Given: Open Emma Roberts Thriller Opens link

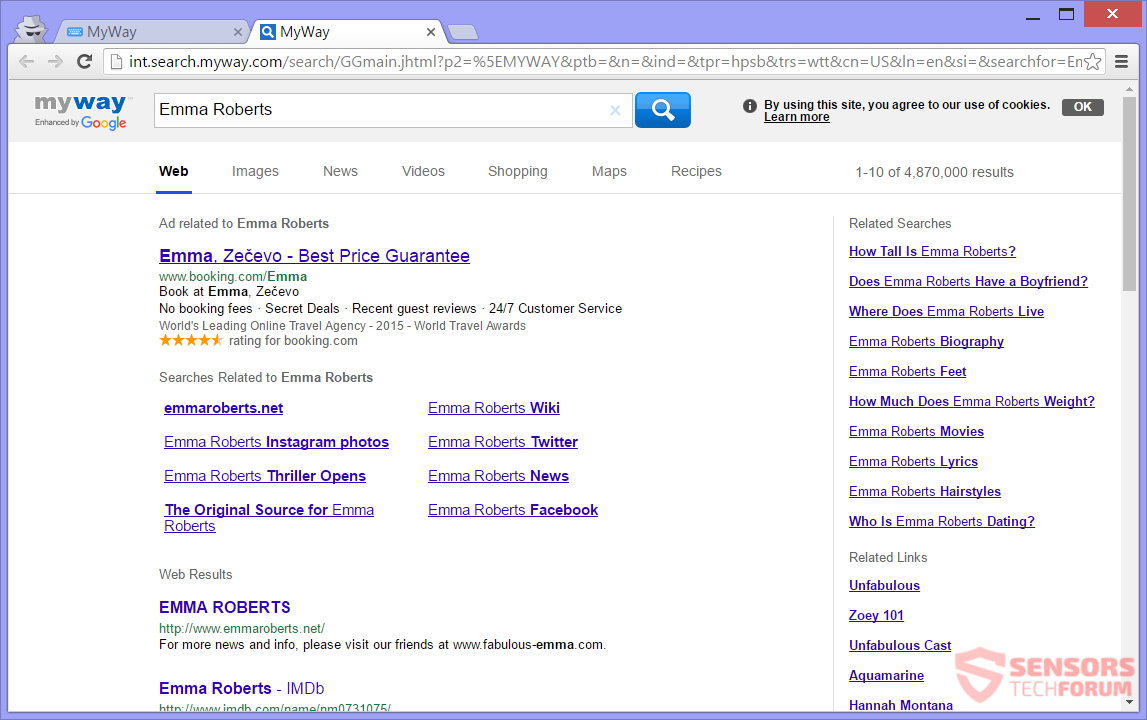Looking at the screenshot, I should (265, 476).
